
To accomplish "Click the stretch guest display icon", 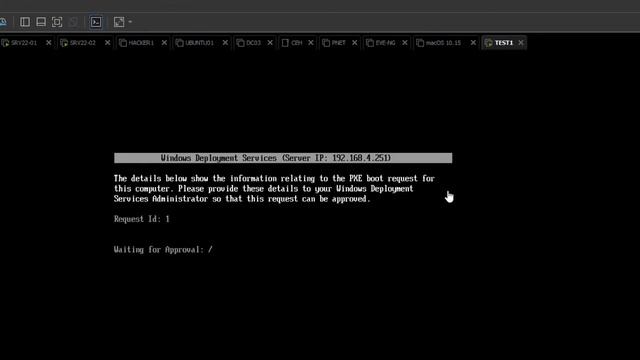I will pos(119,22).
